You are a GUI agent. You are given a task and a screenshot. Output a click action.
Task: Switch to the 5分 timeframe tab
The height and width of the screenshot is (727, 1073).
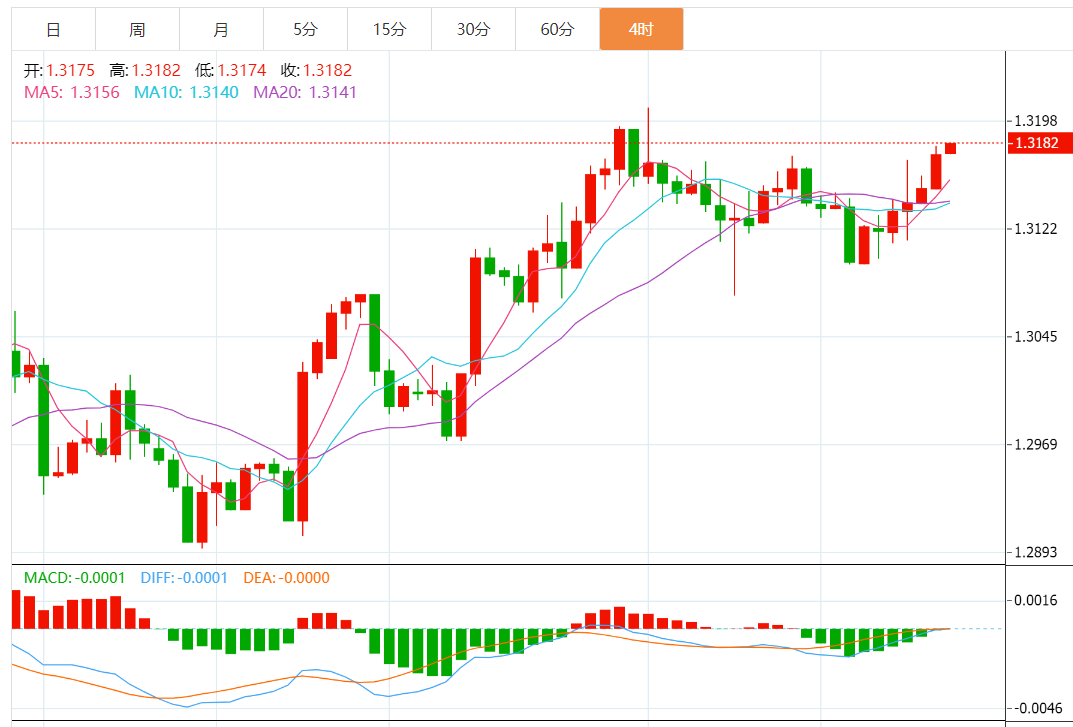point(305,30)
